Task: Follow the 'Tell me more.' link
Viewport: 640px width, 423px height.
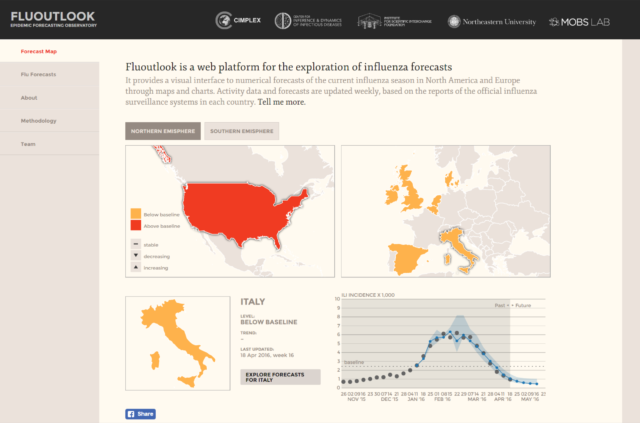Action: click(281, 102)
